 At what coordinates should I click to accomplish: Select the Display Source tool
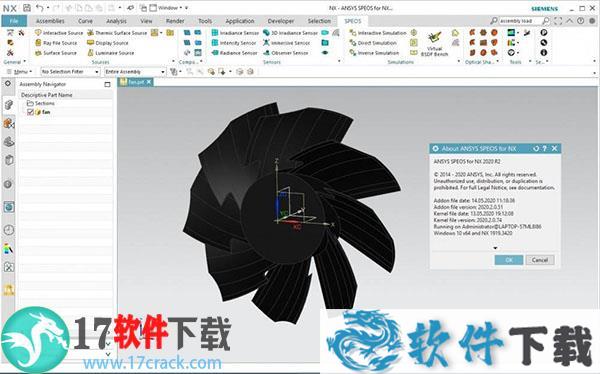[x=108, y=43]
